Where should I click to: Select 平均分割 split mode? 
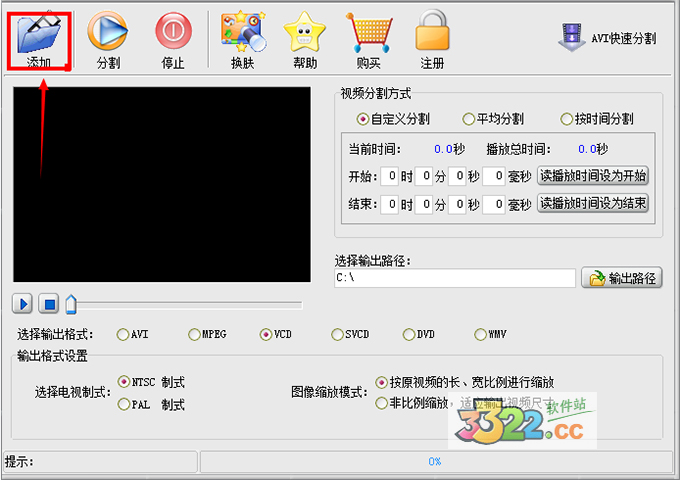(493, 119)
